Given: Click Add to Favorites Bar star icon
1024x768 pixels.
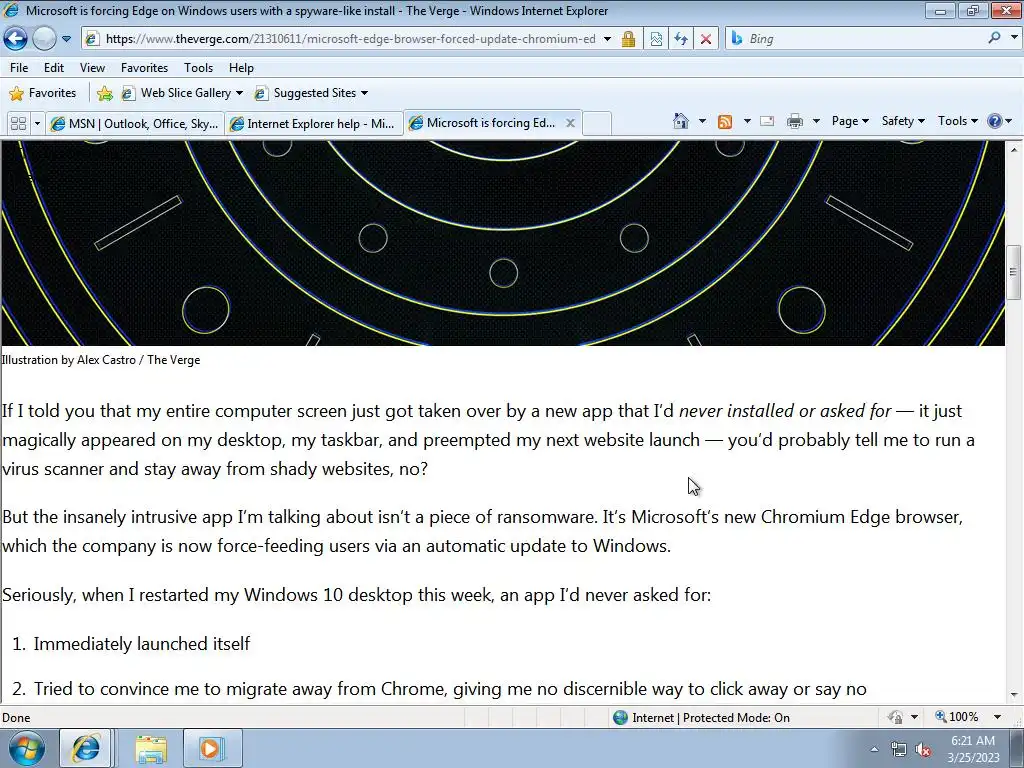Looking at the screenshot, I should coord(104,93).
